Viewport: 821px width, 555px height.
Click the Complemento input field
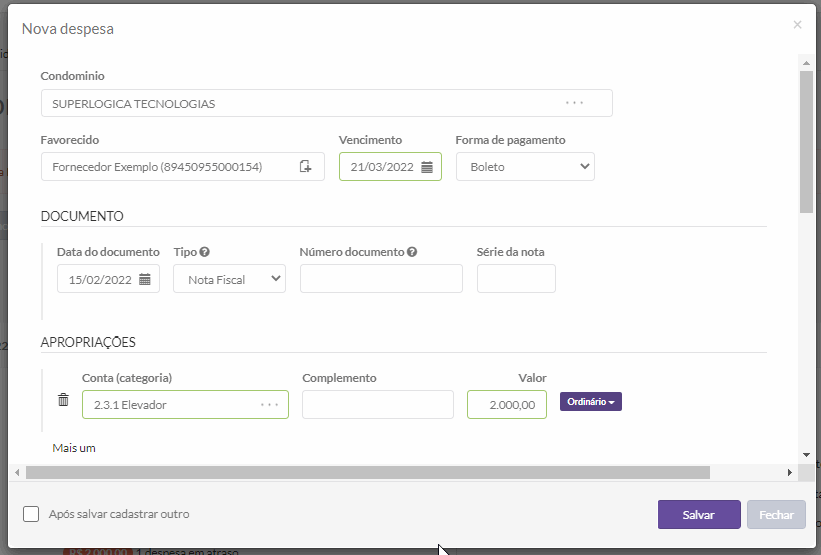[378, 404]
